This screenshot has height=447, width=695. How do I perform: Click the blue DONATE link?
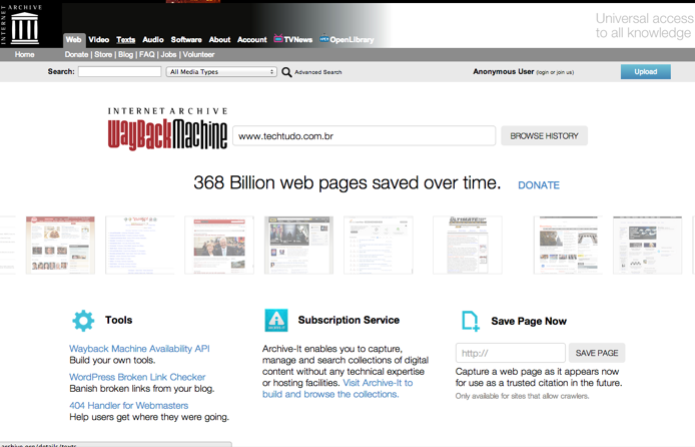click(539, 185)
